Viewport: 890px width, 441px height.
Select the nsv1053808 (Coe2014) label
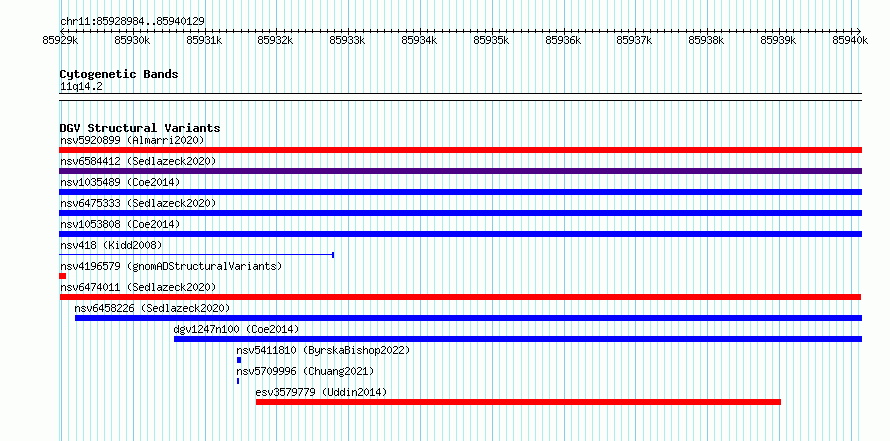pos(120,224)
